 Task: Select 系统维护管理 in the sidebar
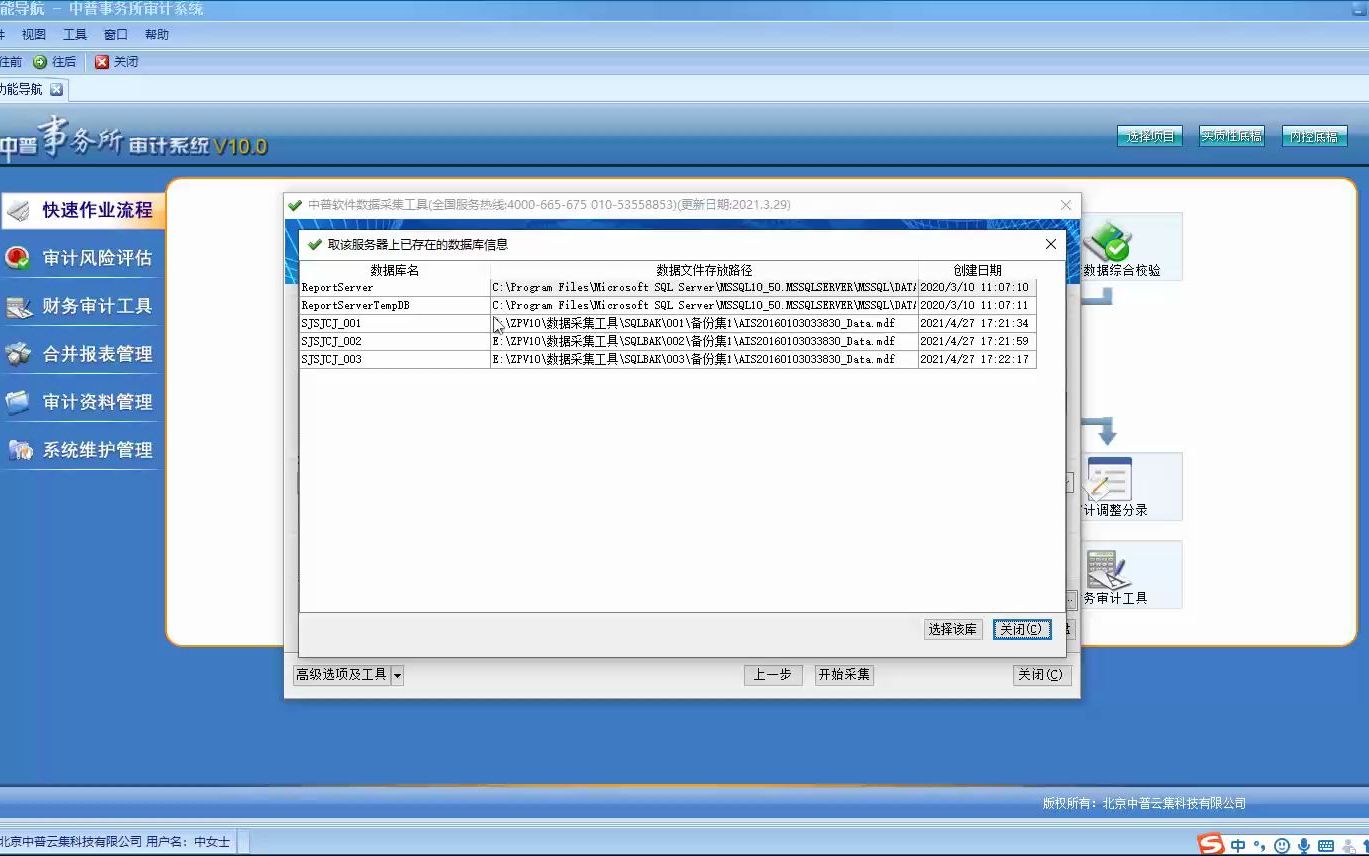click(83, 449)
